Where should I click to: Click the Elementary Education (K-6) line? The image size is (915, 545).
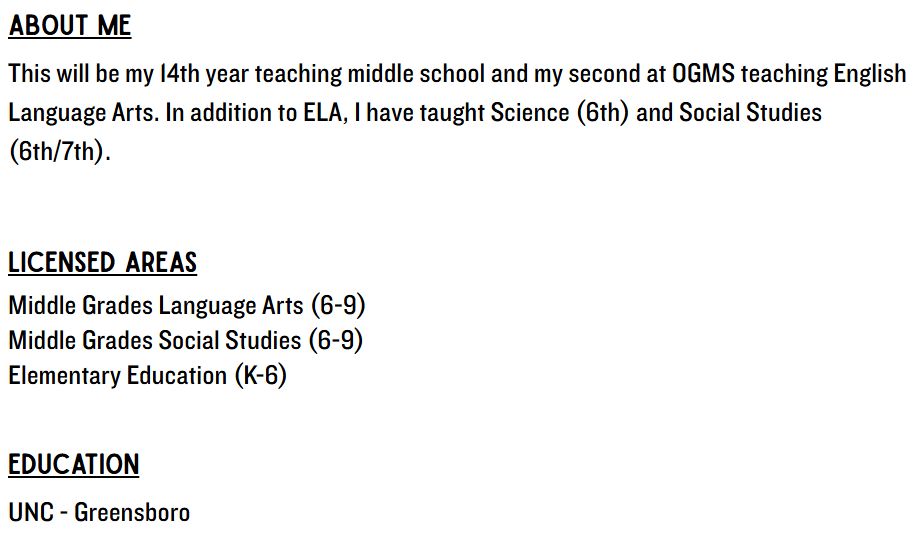(147, 376)
